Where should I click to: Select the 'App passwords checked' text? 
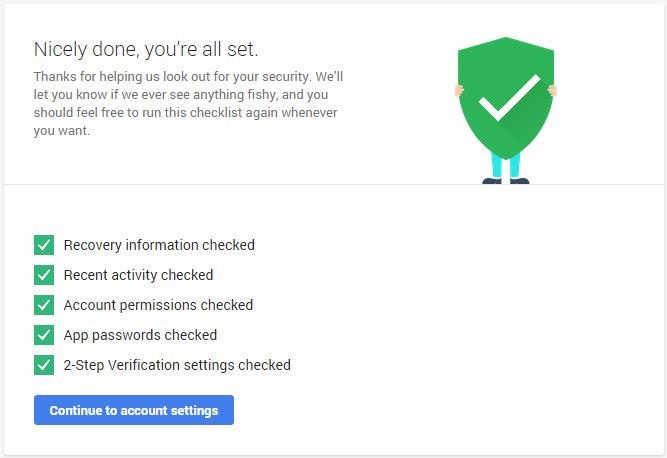click(x=140, y=335)
